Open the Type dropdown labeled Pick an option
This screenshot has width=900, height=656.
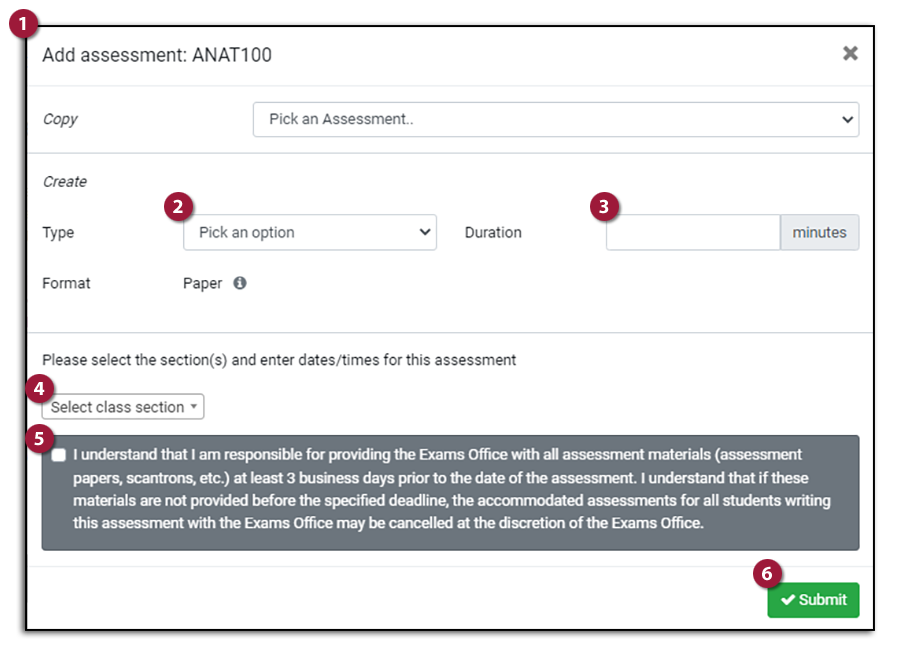(310, 232)
